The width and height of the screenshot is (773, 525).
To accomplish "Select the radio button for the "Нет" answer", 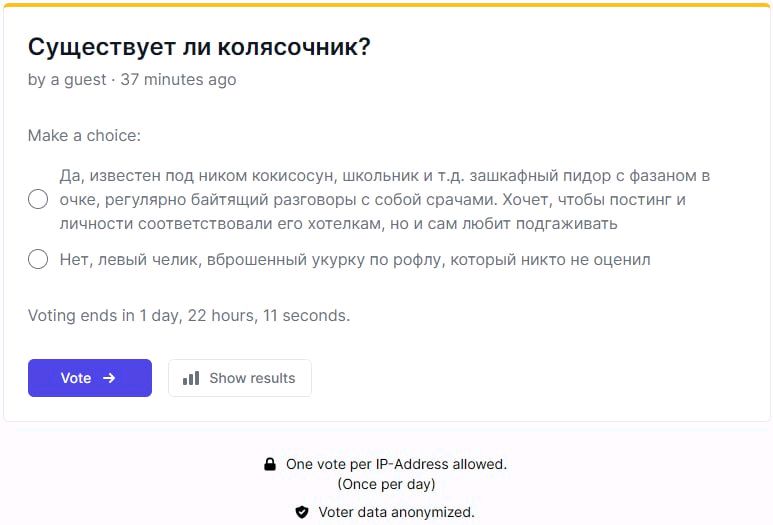I will tap(38, 260).
